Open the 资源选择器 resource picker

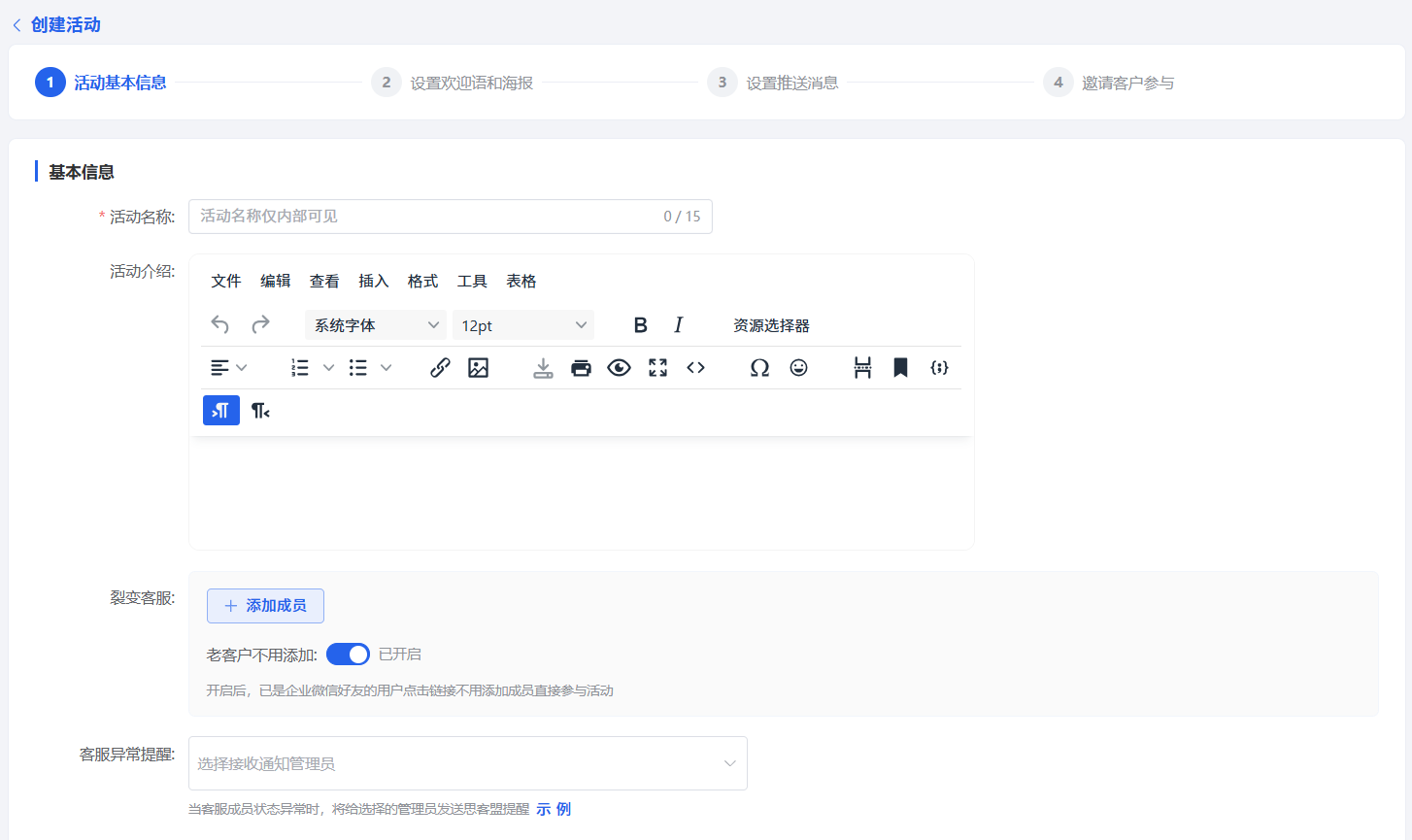pos(771,325)
